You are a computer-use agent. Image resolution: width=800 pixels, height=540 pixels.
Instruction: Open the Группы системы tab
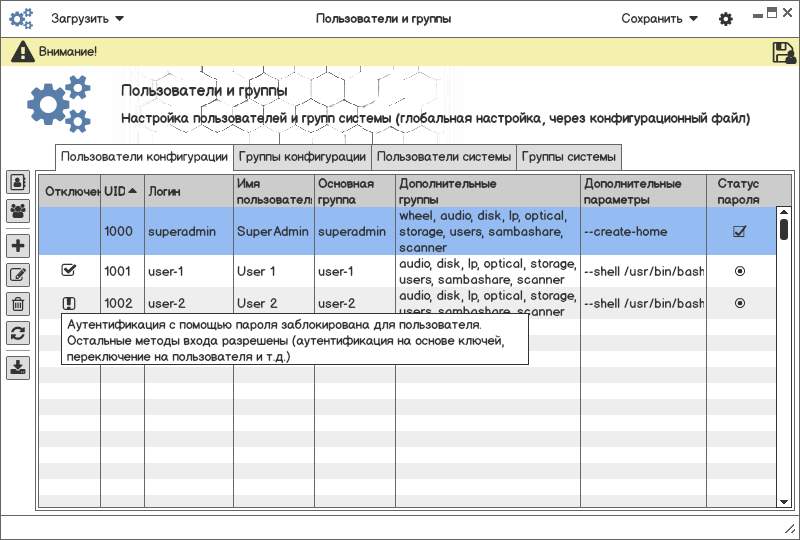point(568,157)
